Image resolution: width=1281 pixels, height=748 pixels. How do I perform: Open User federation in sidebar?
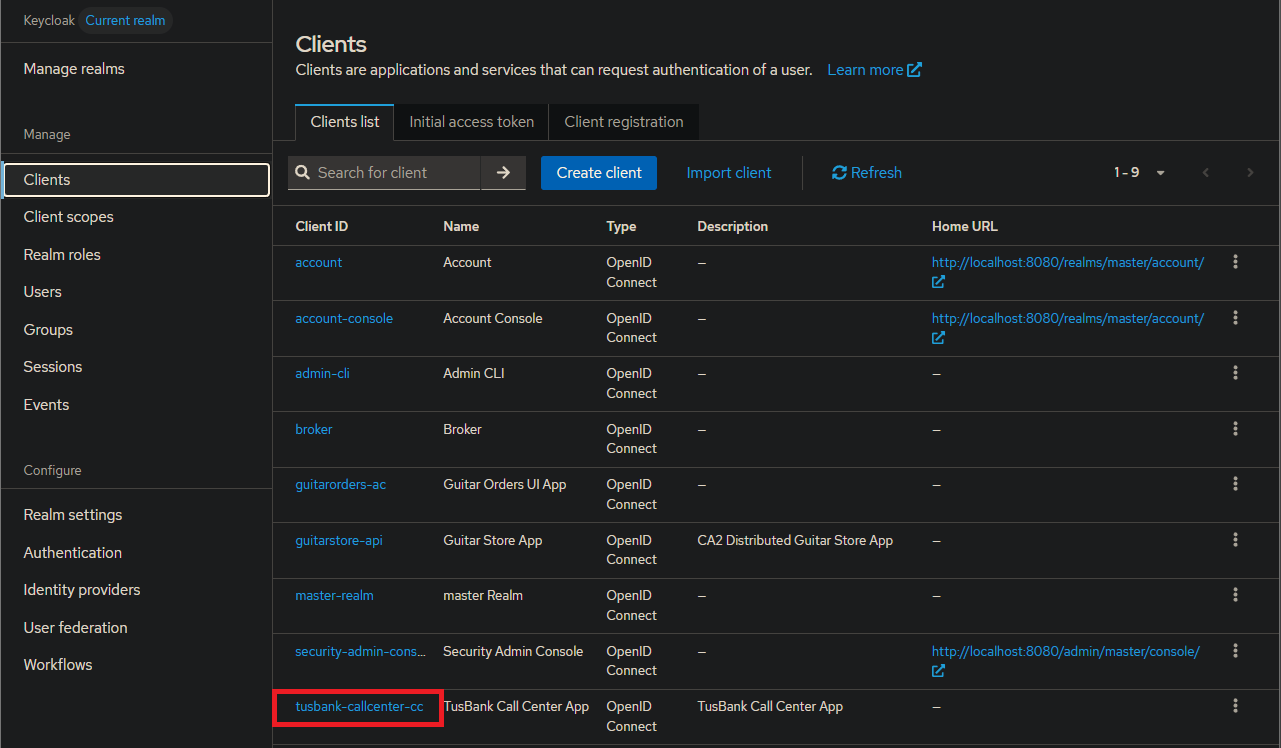pyautogui.click(x=76, y=628)
